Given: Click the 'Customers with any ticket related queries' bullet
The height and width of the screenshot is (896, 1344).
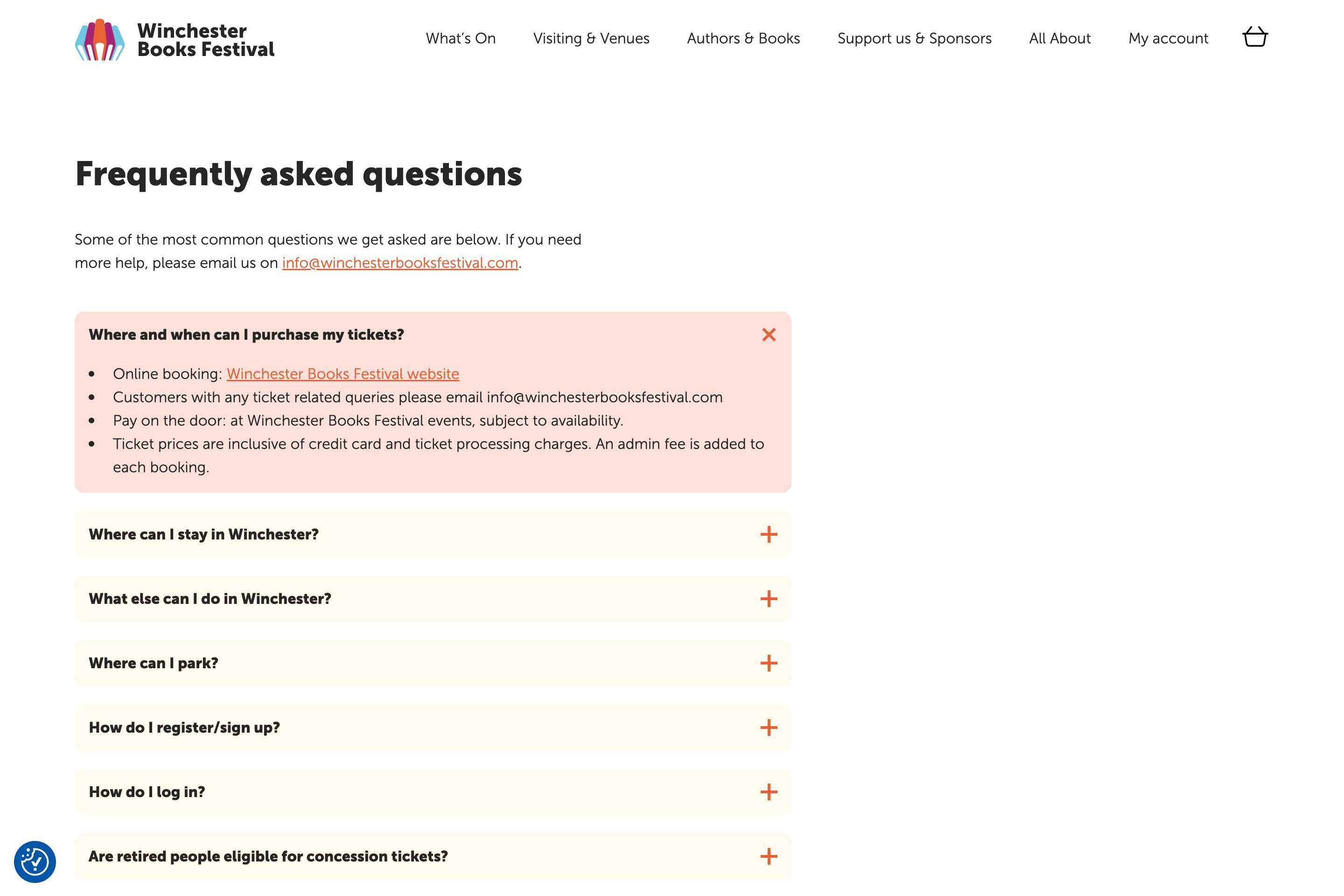Looking at the screenshot, I should [x=418, y=397].
